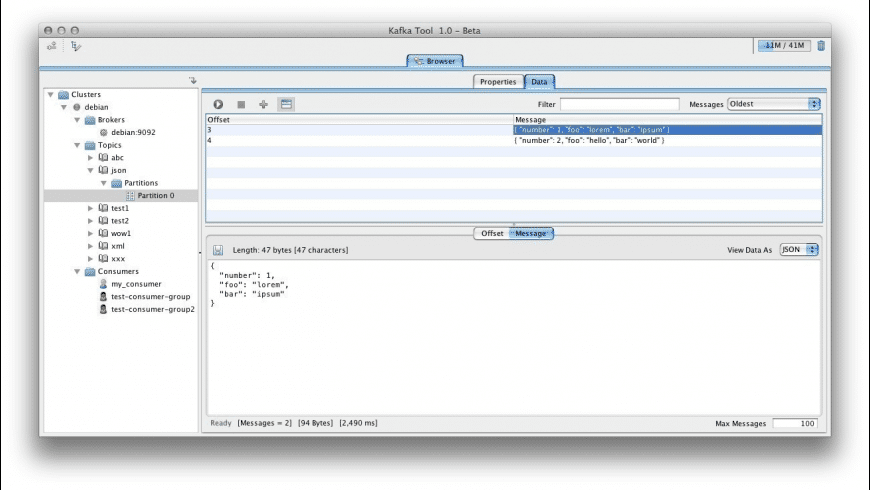870x490 pixels.
Task: Collapse the Consumers folder
Action: coord(77,271)
